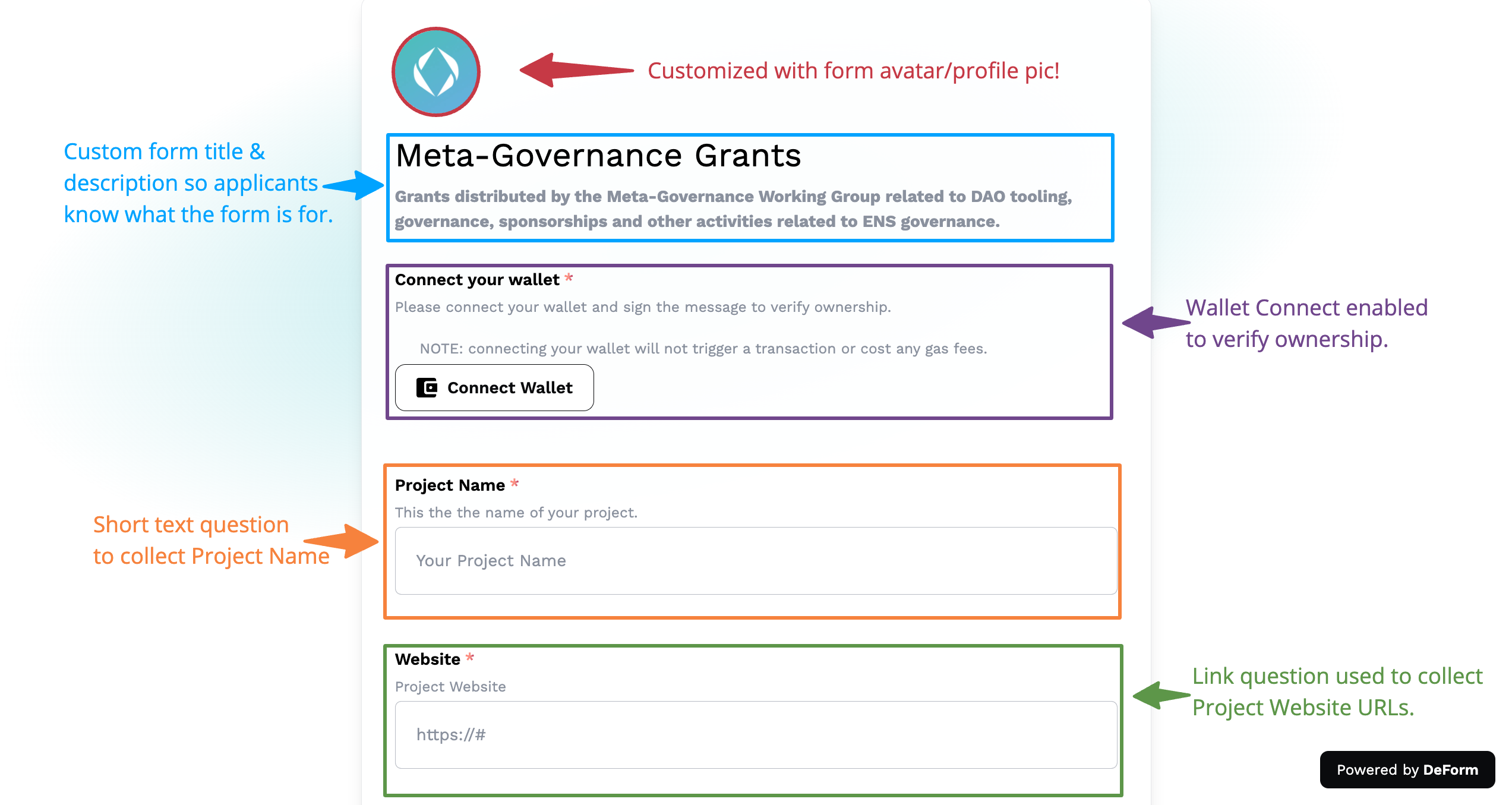Click the teal swirl logo at the top
The width and height of the screenshot is (1512, 805).
[435, 71]
